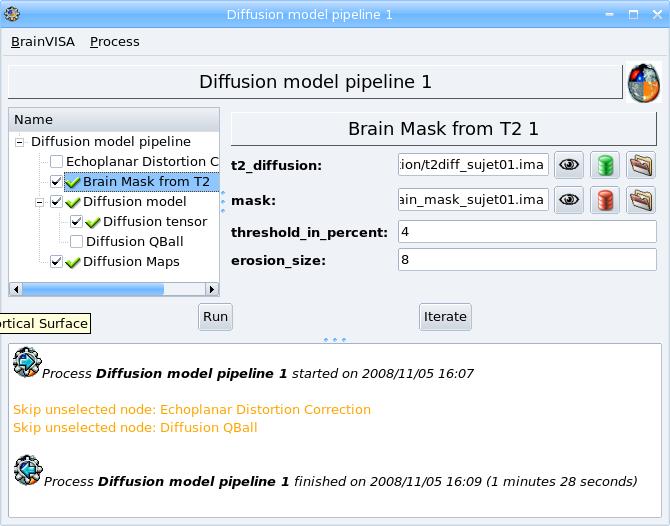Click the splitter handle beside the tree
Viewport: 670px width, 526px height.
(x=223, y=202)
